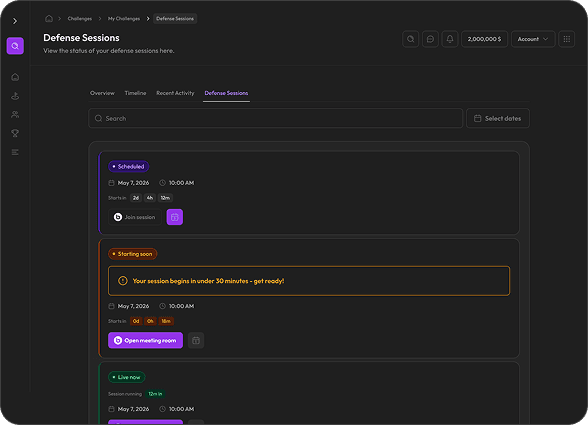Open the Select dates picker
This screenshot has width=588, height=425.
tap(498, 118)
